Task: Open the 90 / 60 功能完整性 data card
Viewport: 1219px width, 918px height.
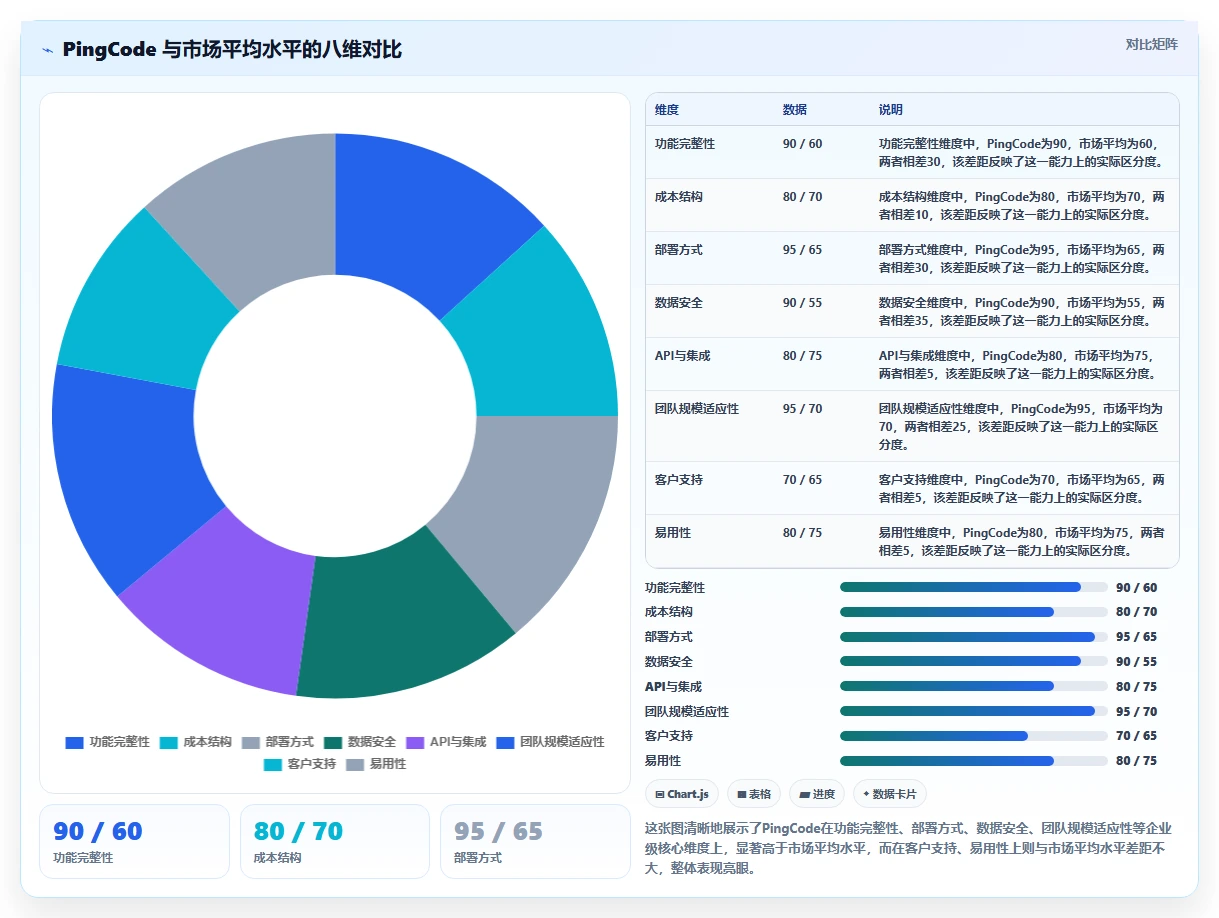Action: tap(134, 842)
